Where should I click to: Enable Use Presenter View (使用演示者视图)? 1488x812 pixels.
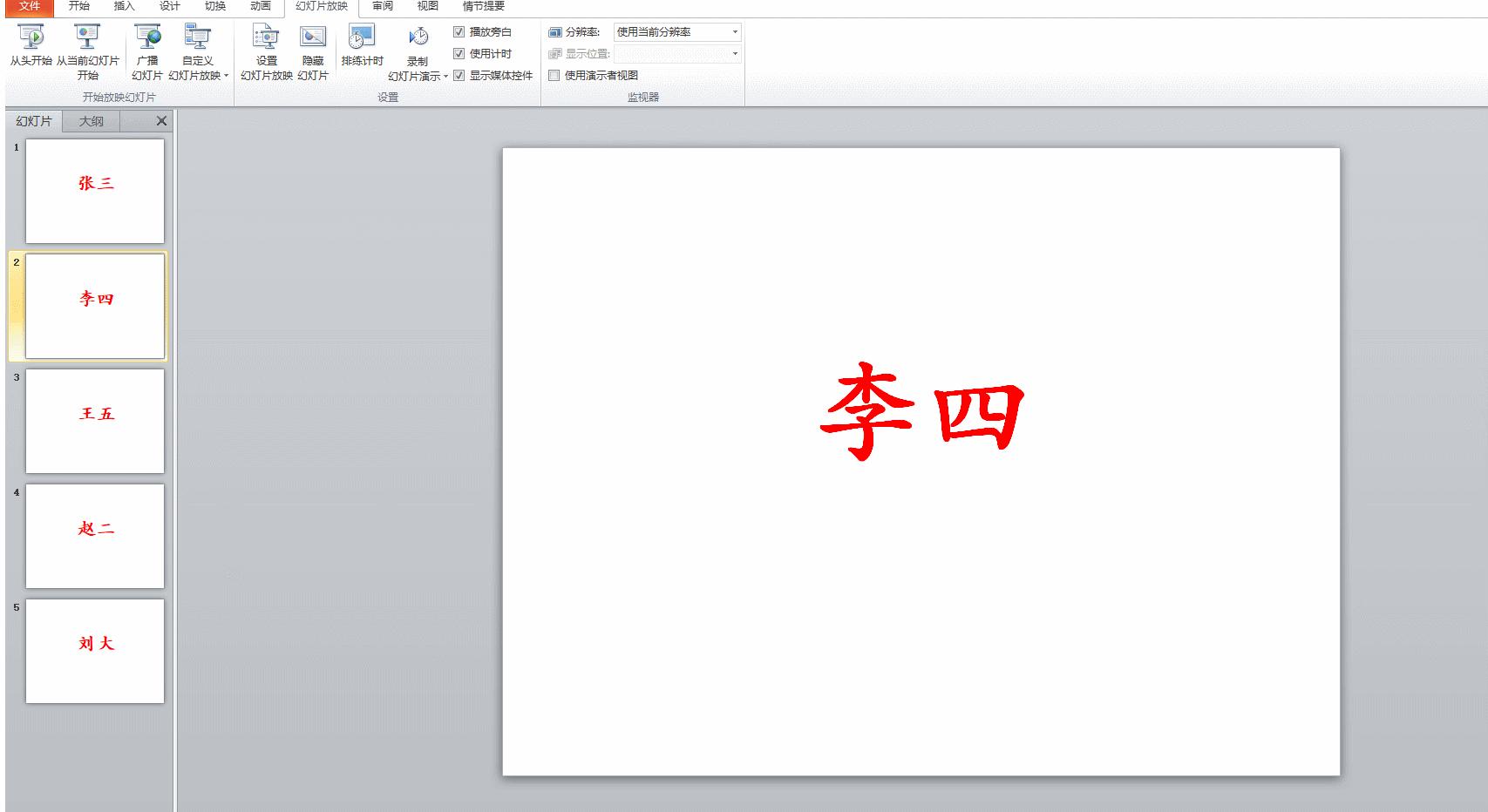click(x=554, y=76)
